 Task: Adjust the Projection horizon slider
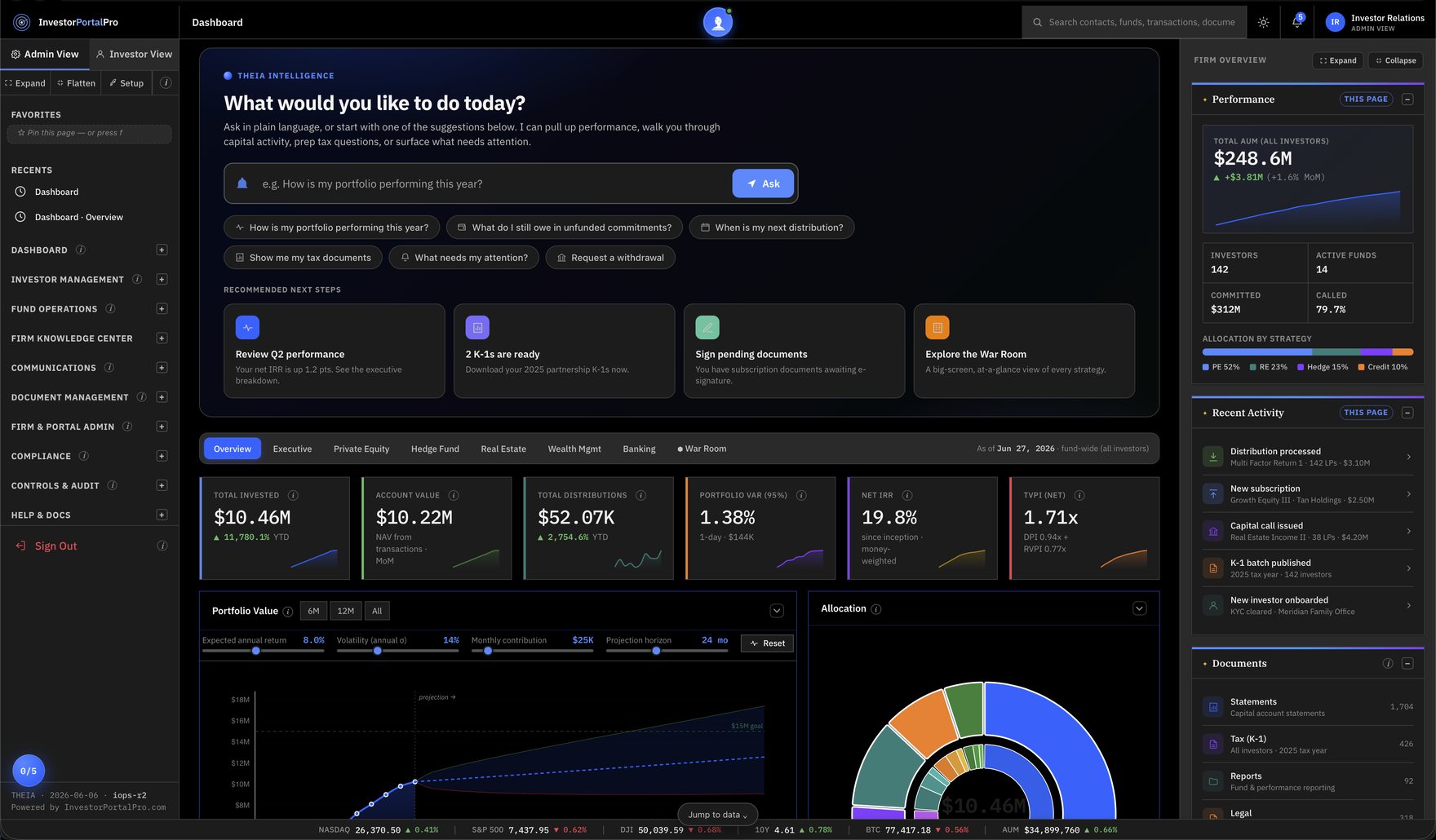[667, 651]
